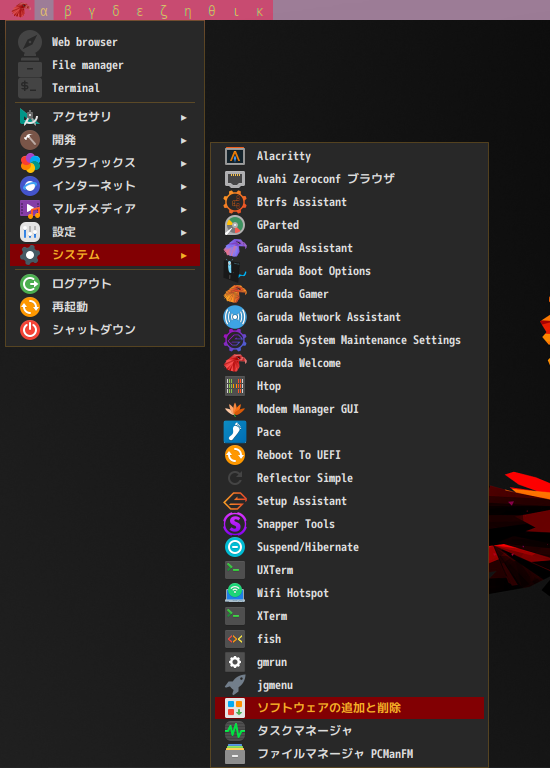This screenshot has height=768, width=550.
Task: Click the Garuda Assistant eagle icon
Action: click(235, 248)
